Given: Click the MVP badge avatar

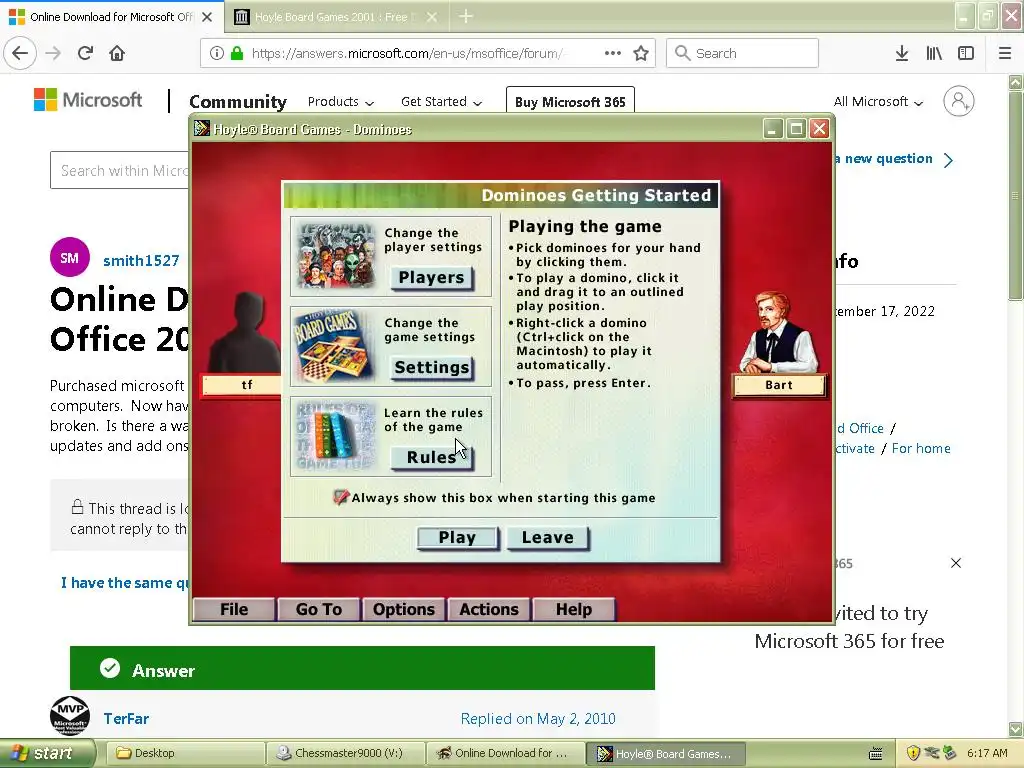Looking at the screenshot, I should click(70, 716).
